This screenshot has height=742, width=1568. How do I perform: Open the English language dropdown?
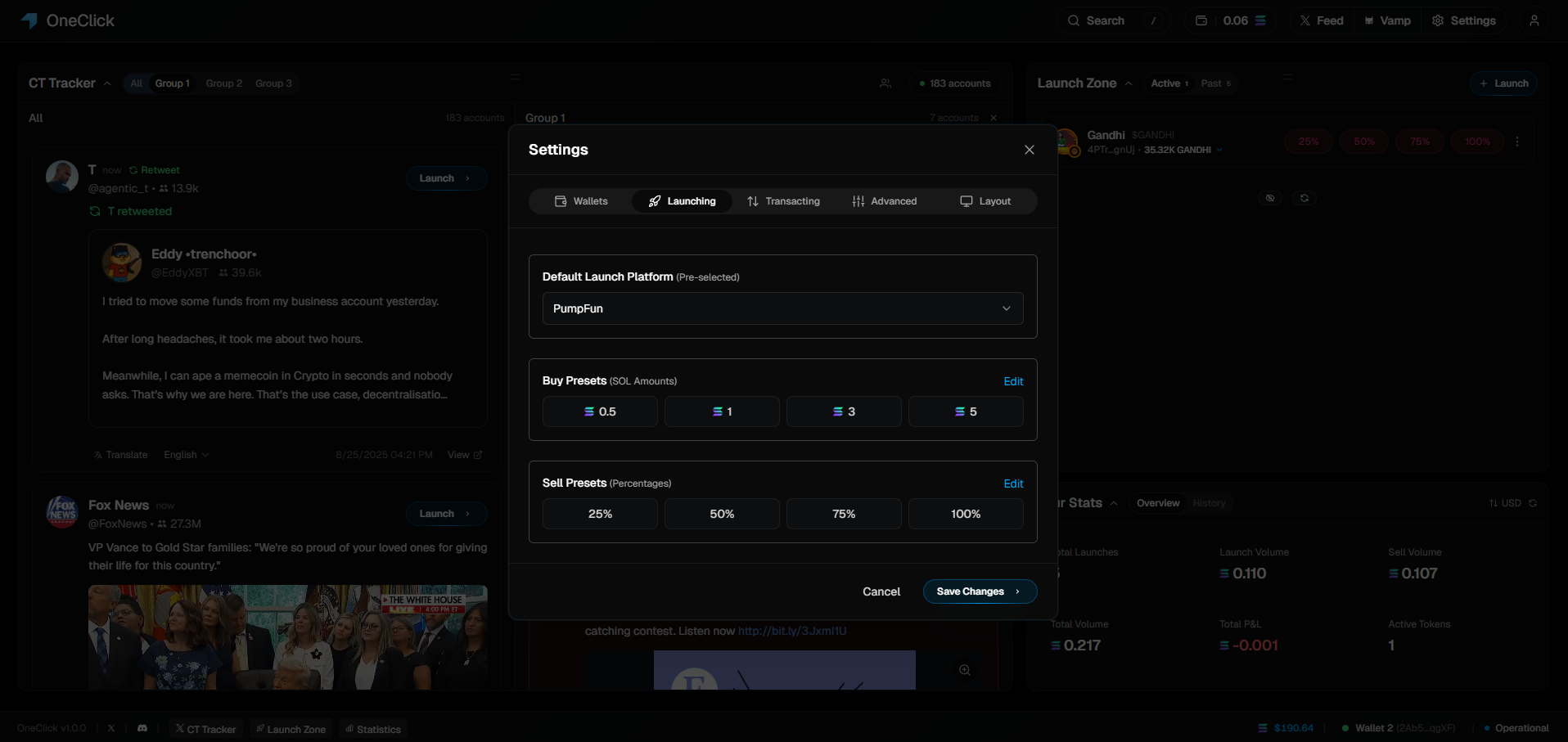[186, 455]
